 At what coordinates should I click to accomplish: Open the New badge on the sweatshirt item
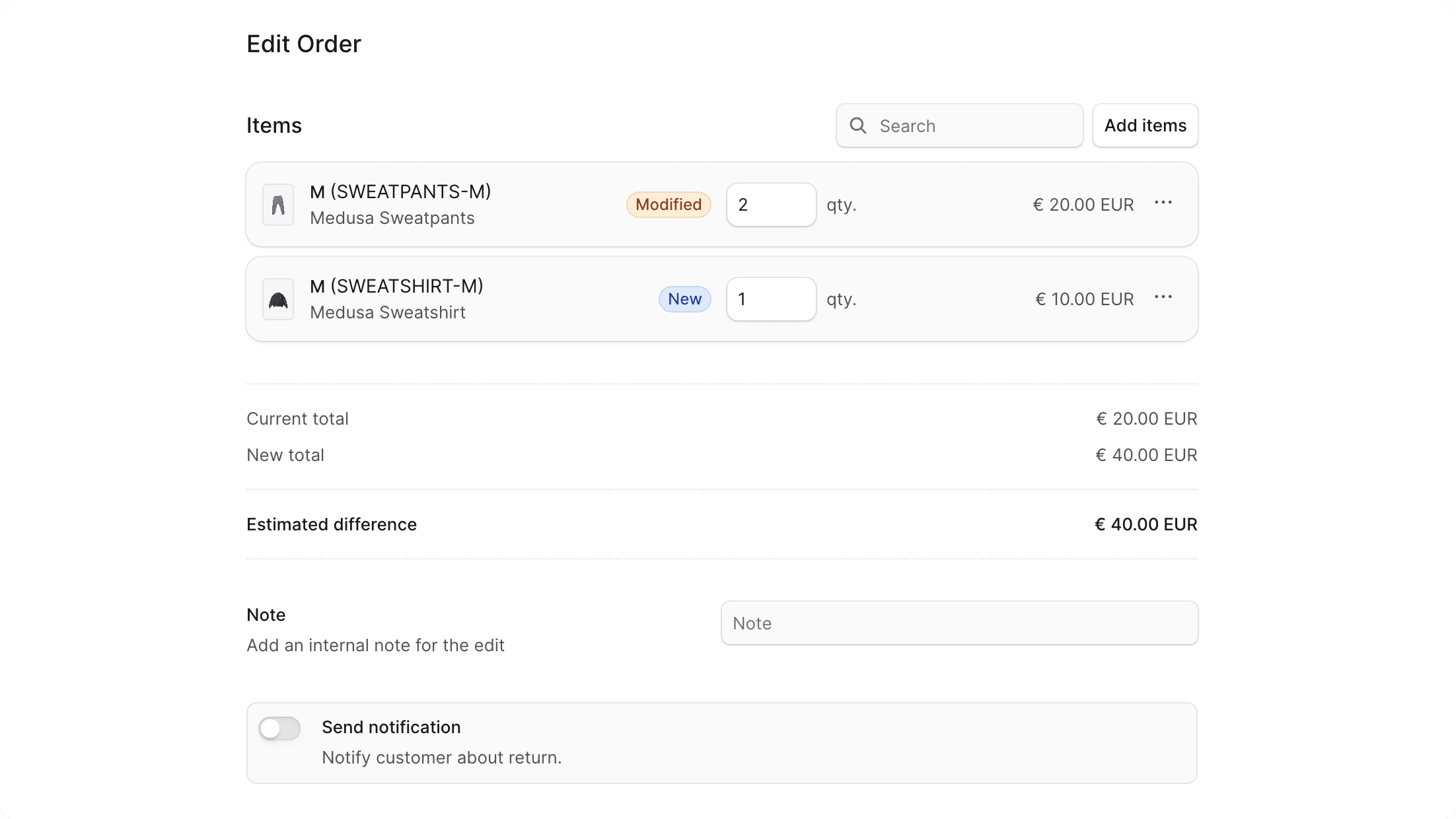(x=684, y=299)
